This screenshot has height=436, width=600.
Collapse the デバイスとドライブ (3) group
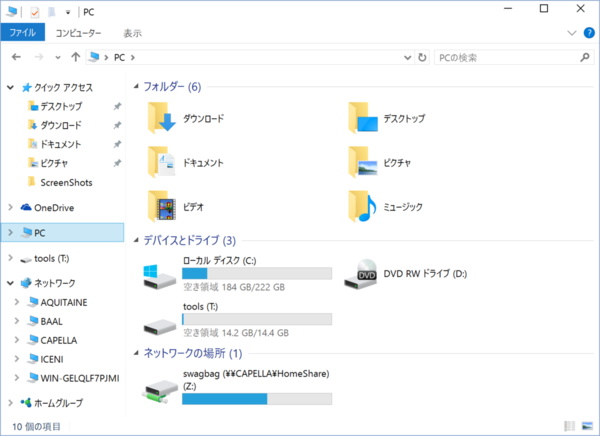coord(136,240)
